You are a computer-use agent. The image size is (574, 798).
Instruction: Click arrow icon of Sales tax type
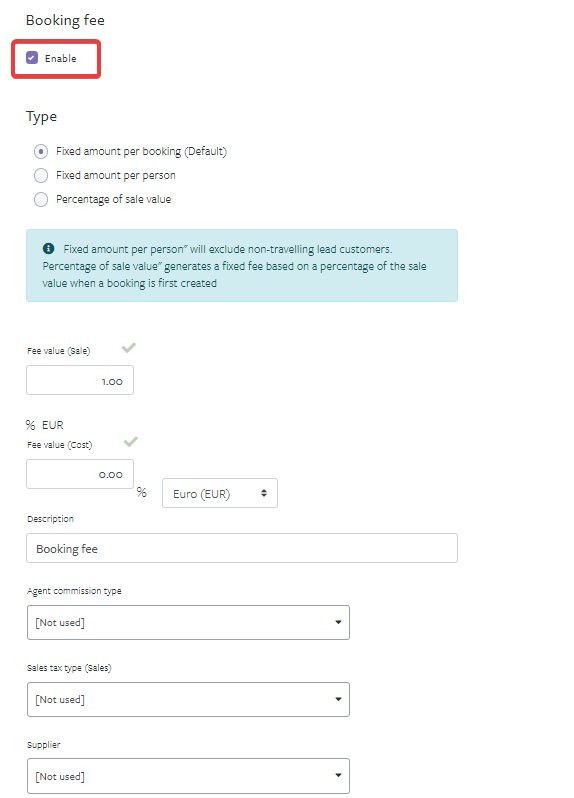(338, 699)
